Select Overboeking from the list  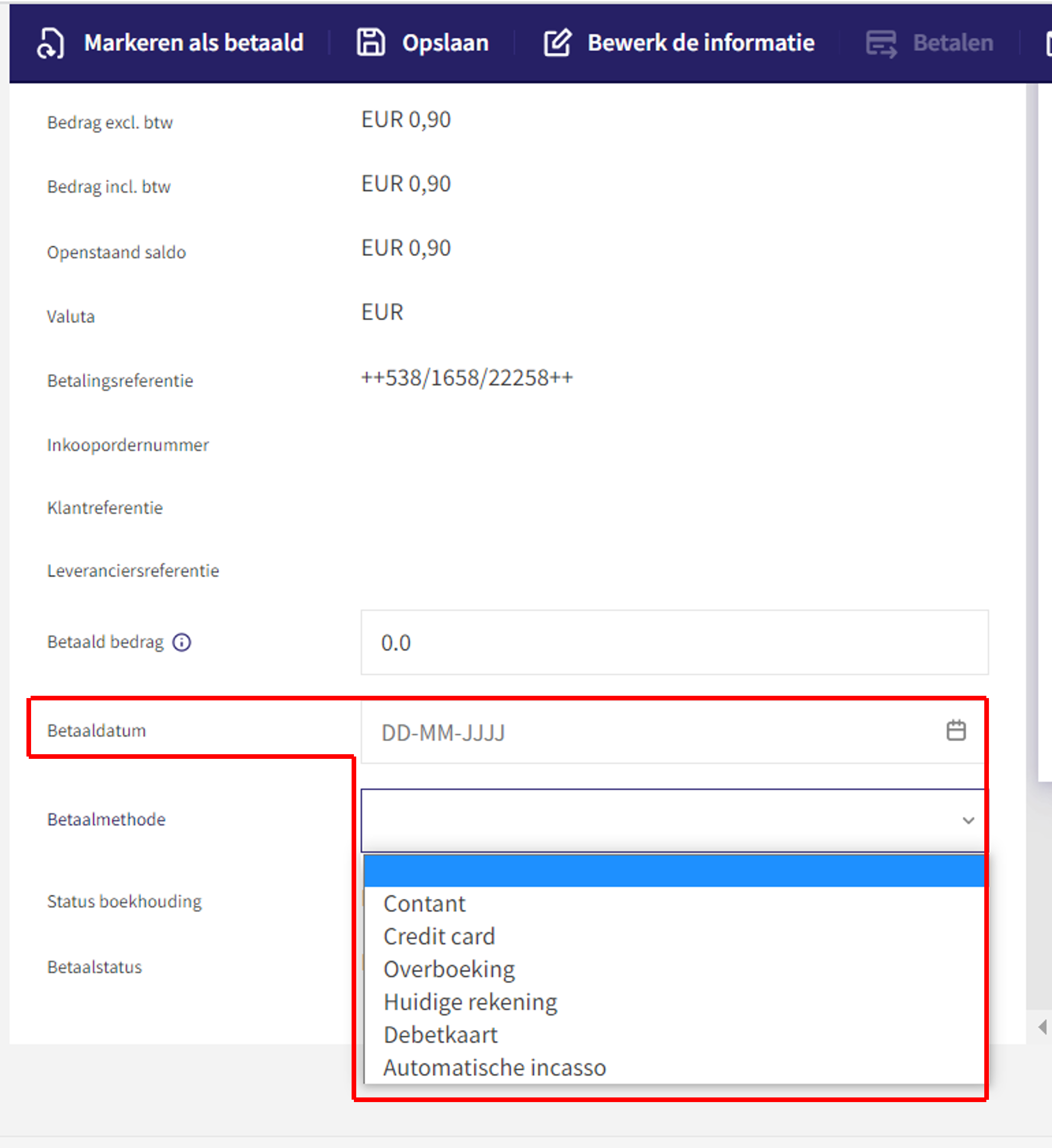(x=674, y=969)
